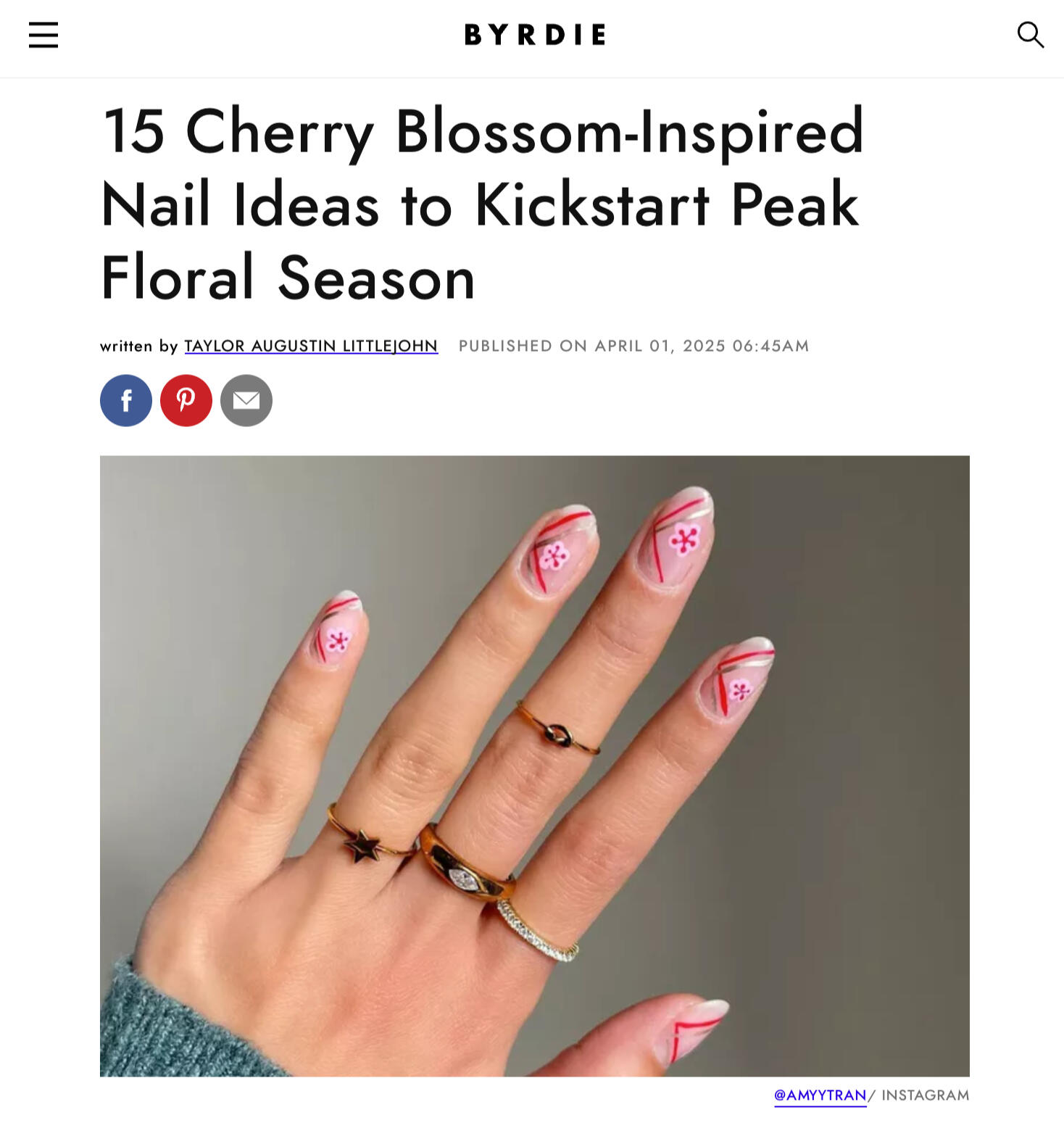Click the gold dome ring with the gemstone
Screen dimensions: 1064x1128
tap(465, 874)
